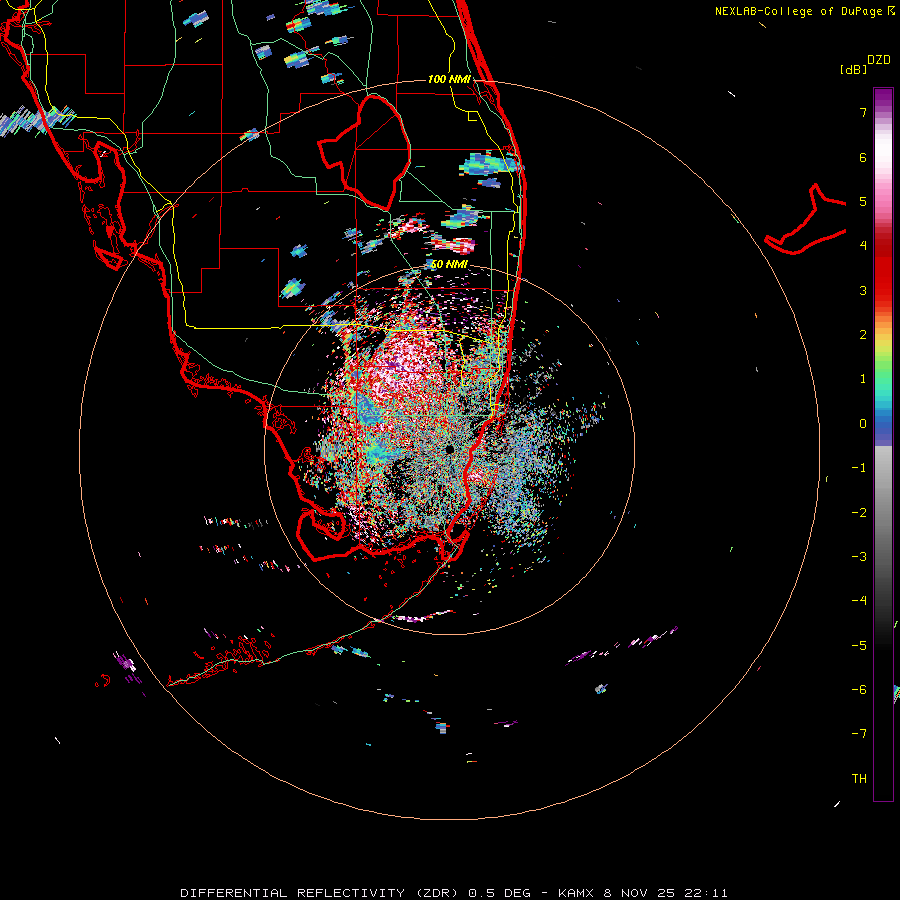Click the color bar value -3 label
900x900 pixels.
[859, 557]
